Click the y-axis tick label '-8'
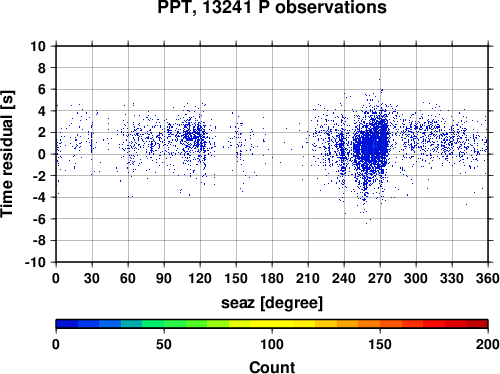This screenshot has height=374, width=500. click(x=40, y=241)
